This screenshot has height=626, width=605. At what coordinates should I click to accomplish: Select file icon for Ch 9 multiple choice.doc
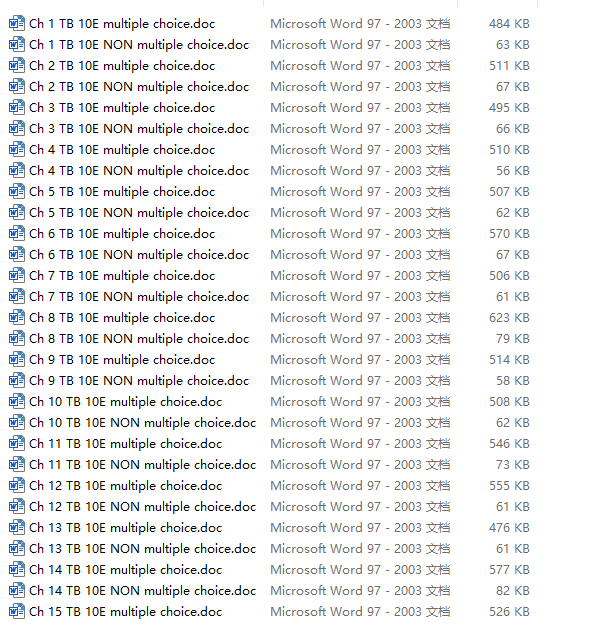[16, 359]
